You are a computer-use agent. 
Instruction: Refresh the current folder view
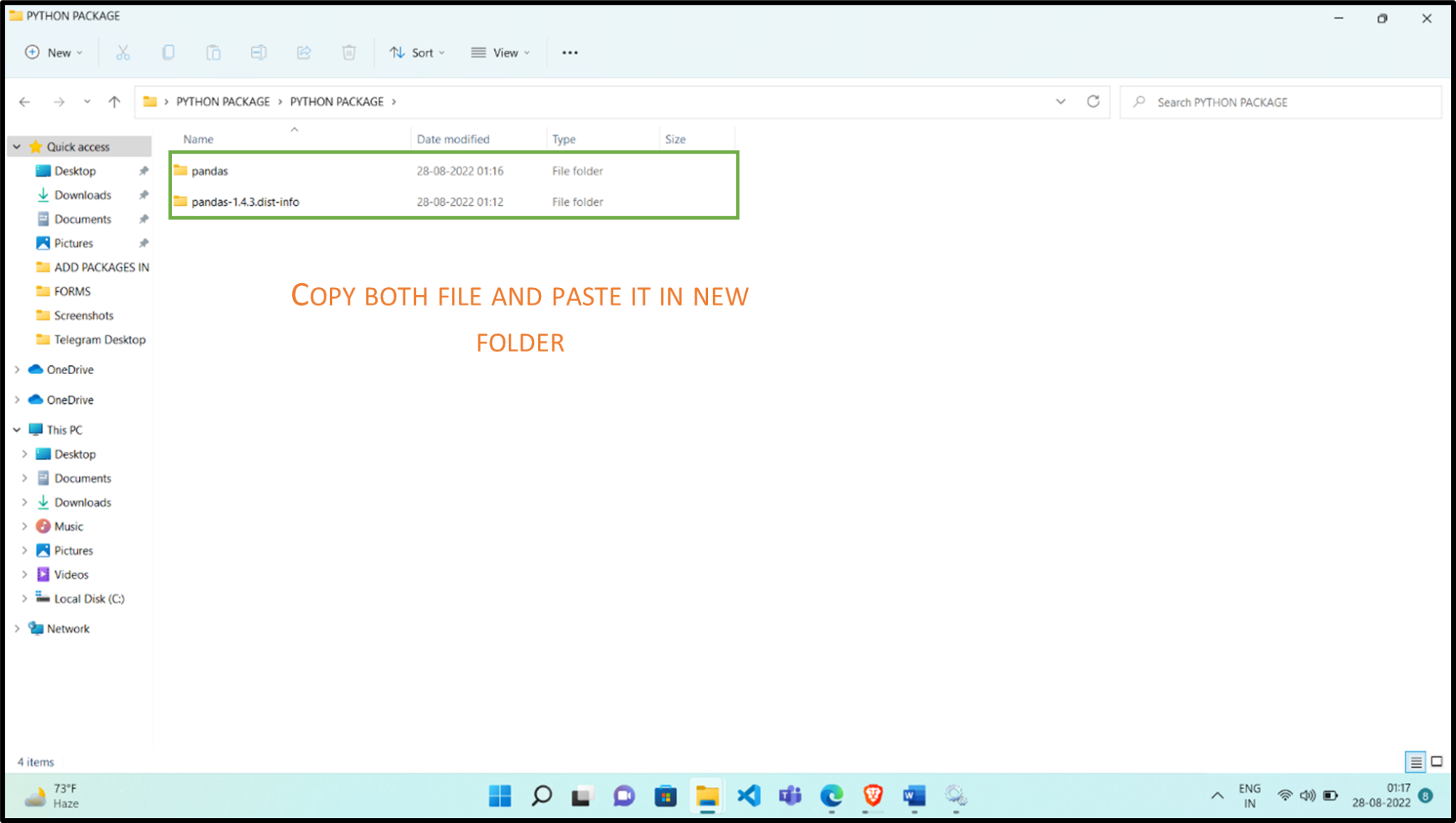[1093, 101]
